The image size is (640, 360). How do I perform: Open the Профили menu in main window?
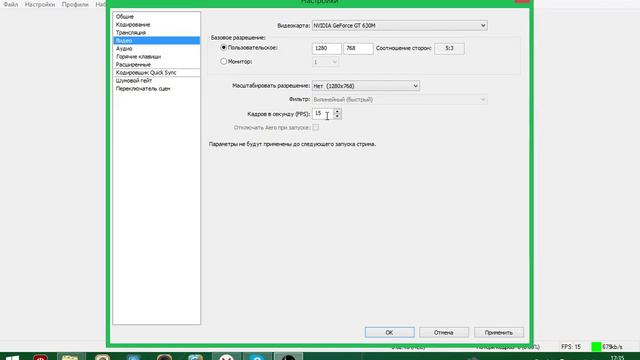coord(75,4)
